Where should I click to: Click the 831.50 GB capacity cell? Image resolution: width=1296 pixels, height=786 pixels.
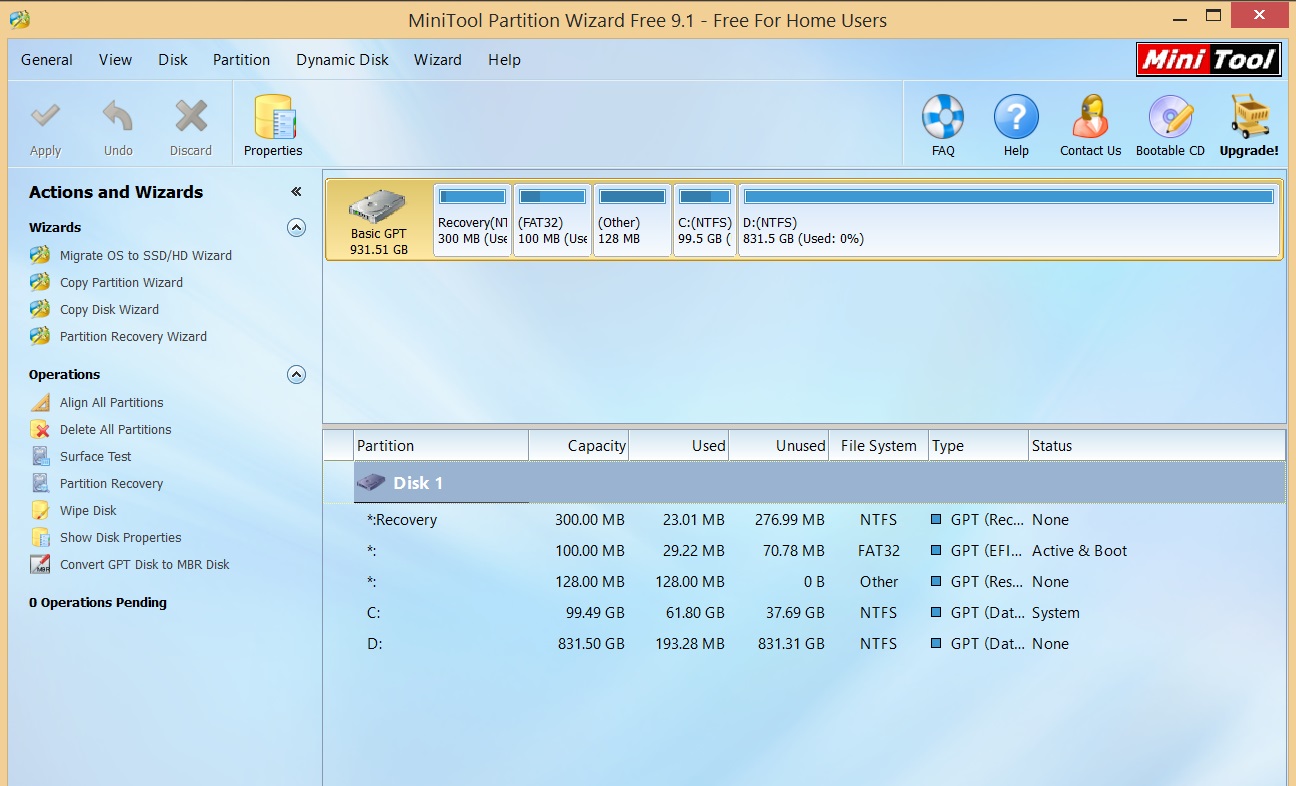pyautogui.click(x=591, y=644)
